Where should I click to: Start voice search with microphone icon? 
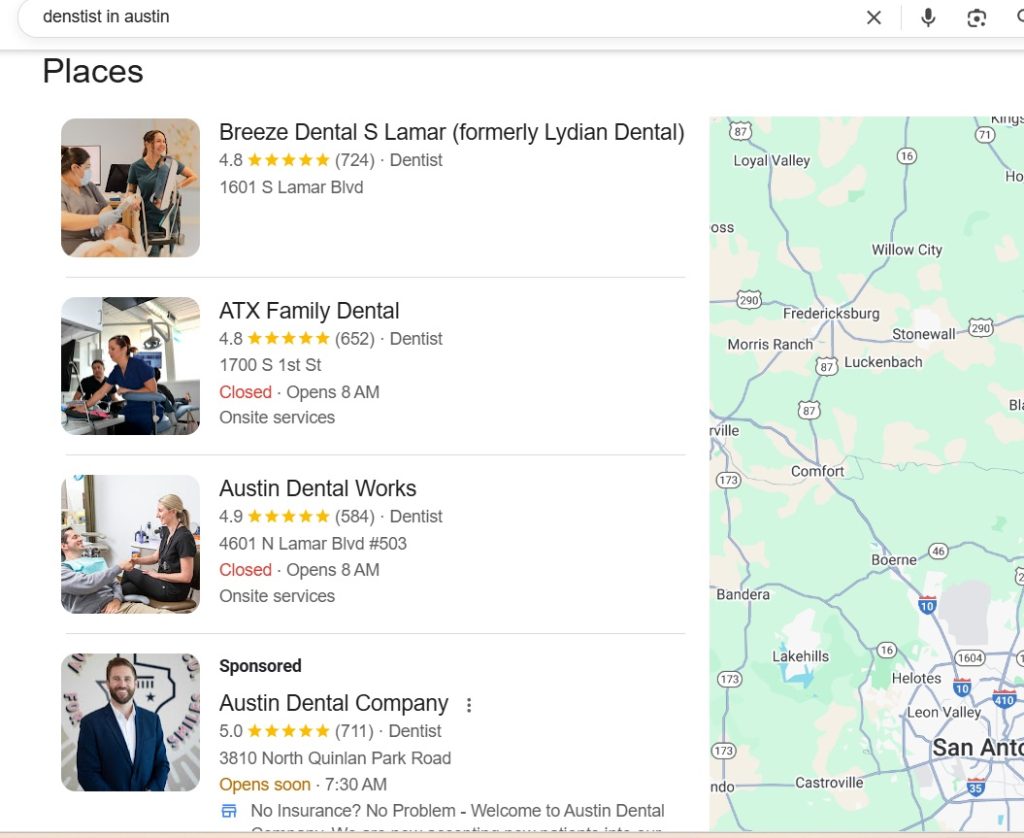pyautogui.click(x=928, y=17)
